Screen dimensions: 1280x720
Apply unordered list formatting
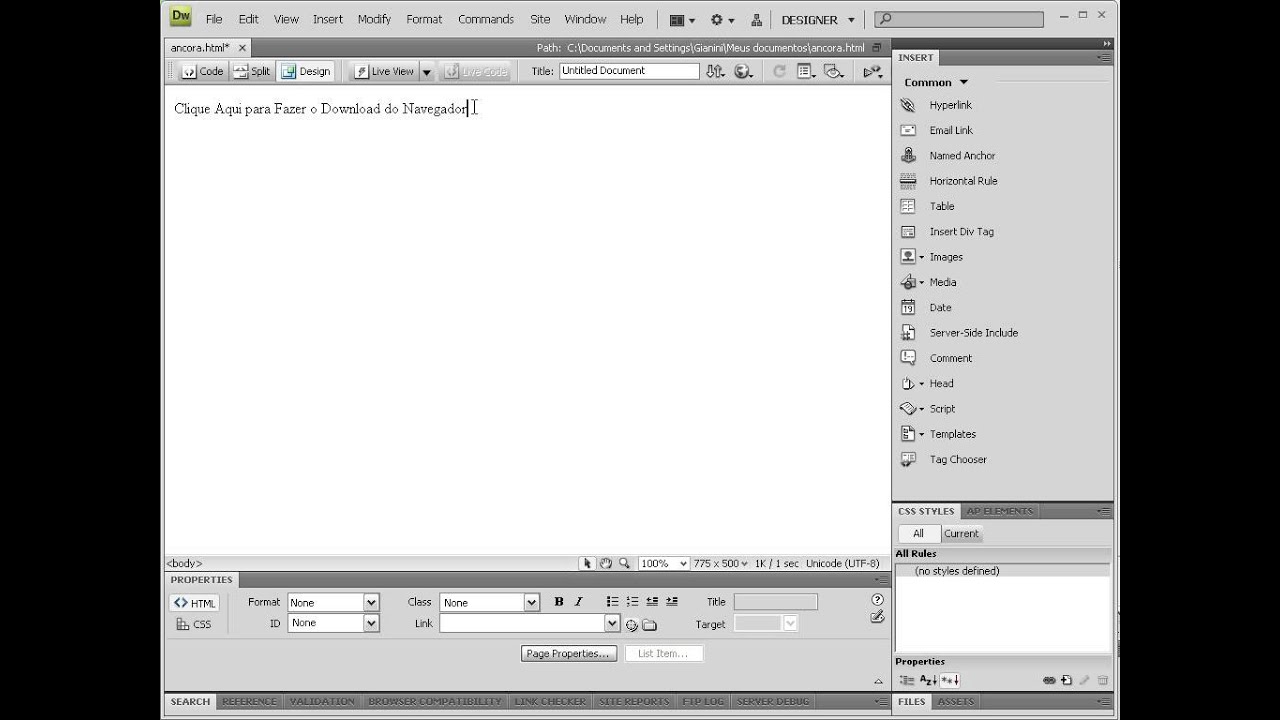(x=613, y=602)
